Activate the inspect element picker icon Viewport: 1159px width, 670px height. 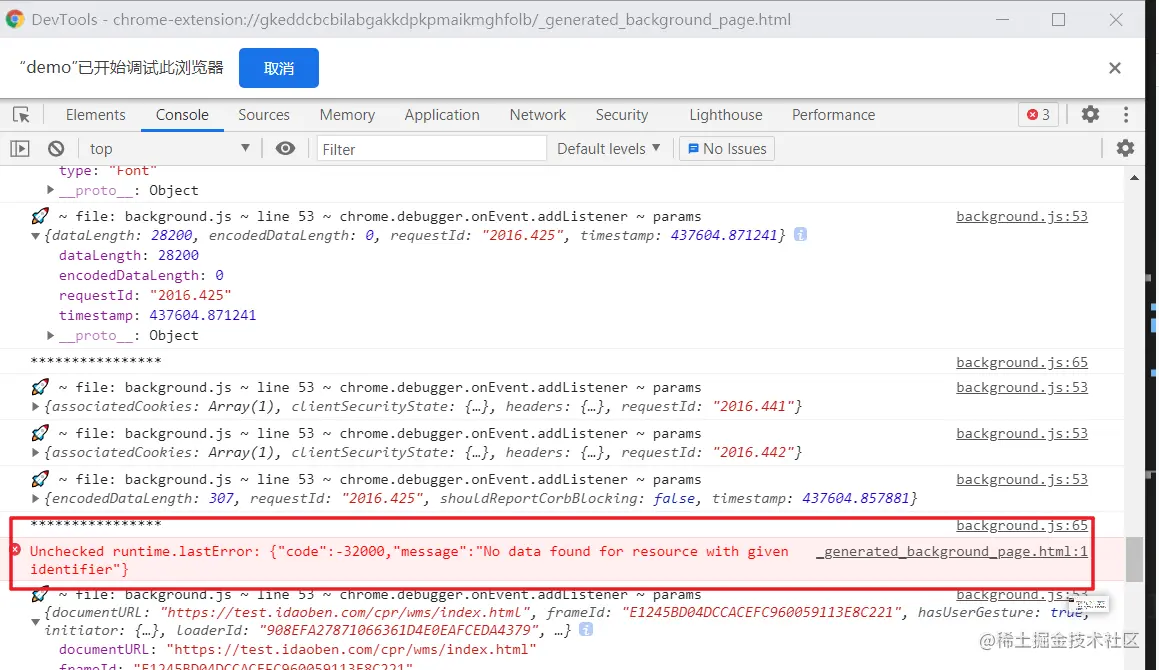[21, 115]
